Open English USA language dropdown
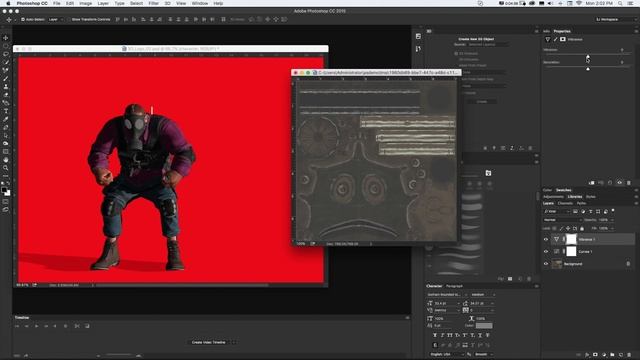The image size is (640, 360). click(x=447, y=354)
